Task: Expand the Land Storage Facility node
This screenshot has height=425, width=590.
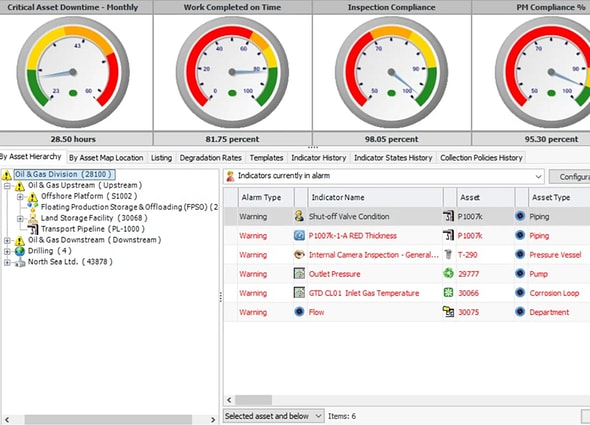Action: 20,218
